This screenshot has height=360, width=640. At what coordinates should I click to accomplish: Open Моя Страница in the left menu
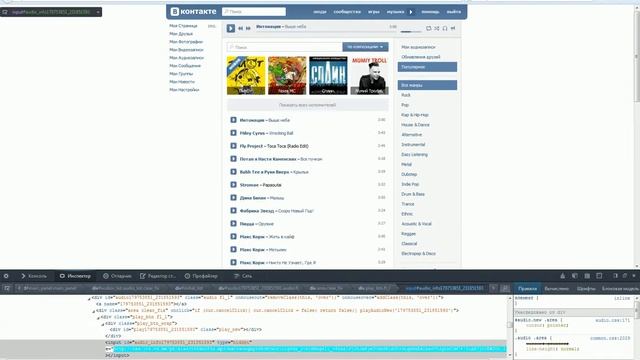(183, 26)
